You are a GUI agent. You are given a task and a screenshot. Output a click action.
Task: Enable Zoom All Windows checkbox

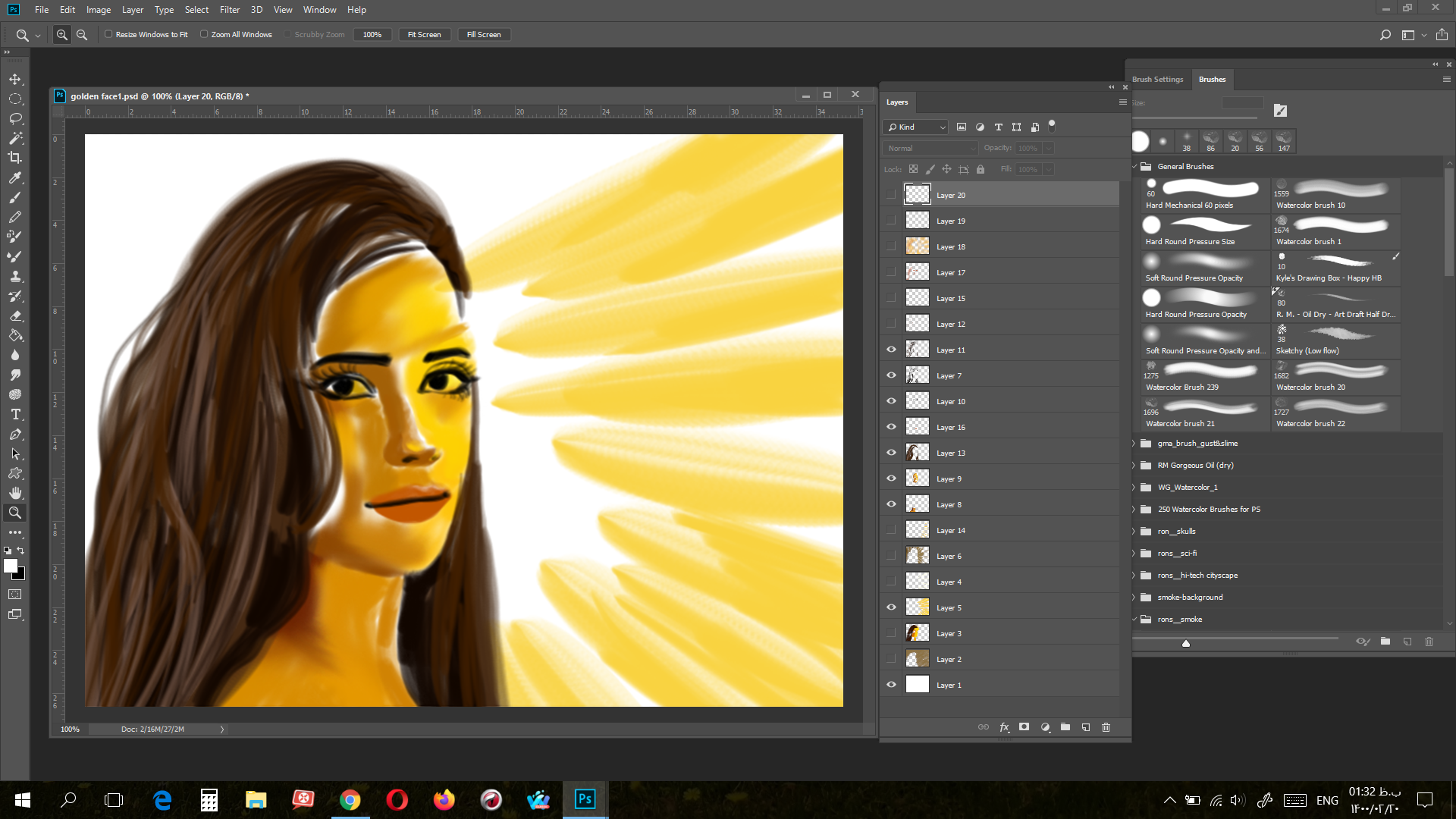coord(204,34)
